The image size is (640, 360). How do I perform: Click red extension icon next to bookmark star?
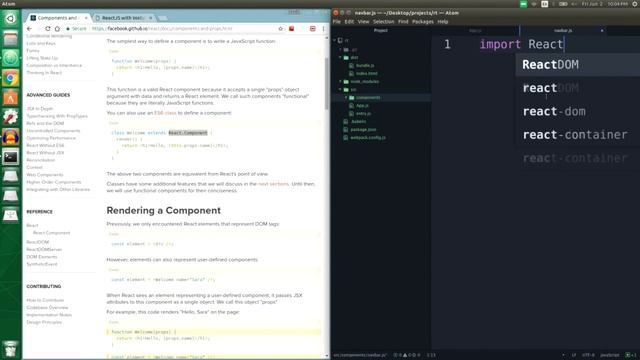[x=291, y=29]
